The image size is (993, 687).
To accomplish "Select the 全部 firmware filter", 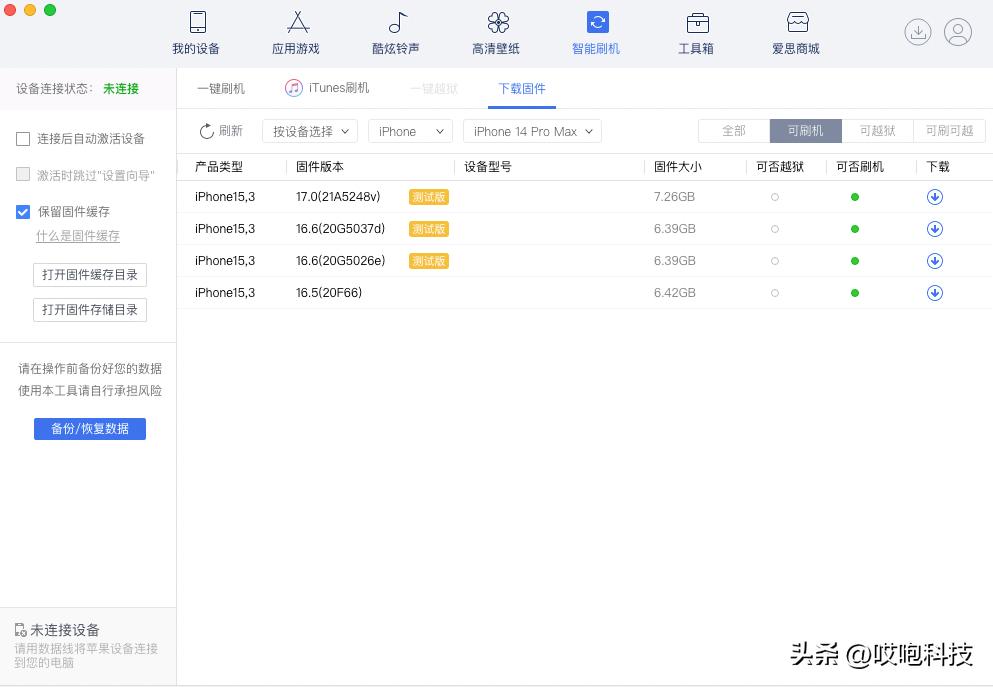I will pyautogui.click(x=733, y=131).
